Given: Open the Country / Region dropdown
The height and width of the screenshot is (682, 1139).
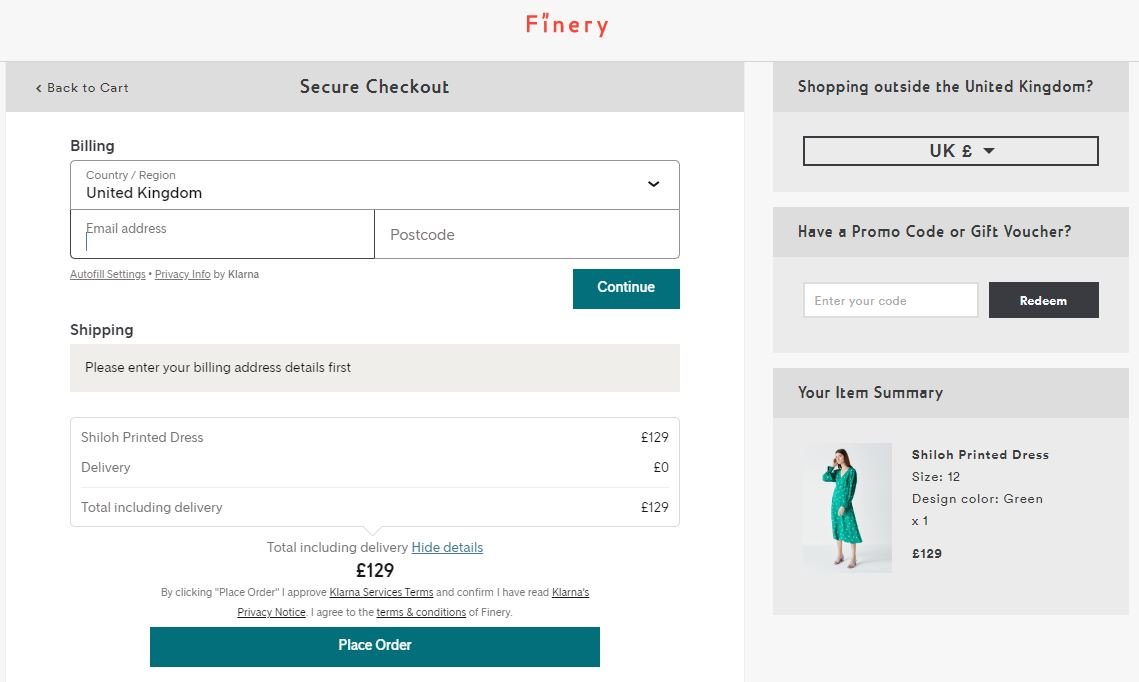Looking at the screenshot, I should (375, 185).
